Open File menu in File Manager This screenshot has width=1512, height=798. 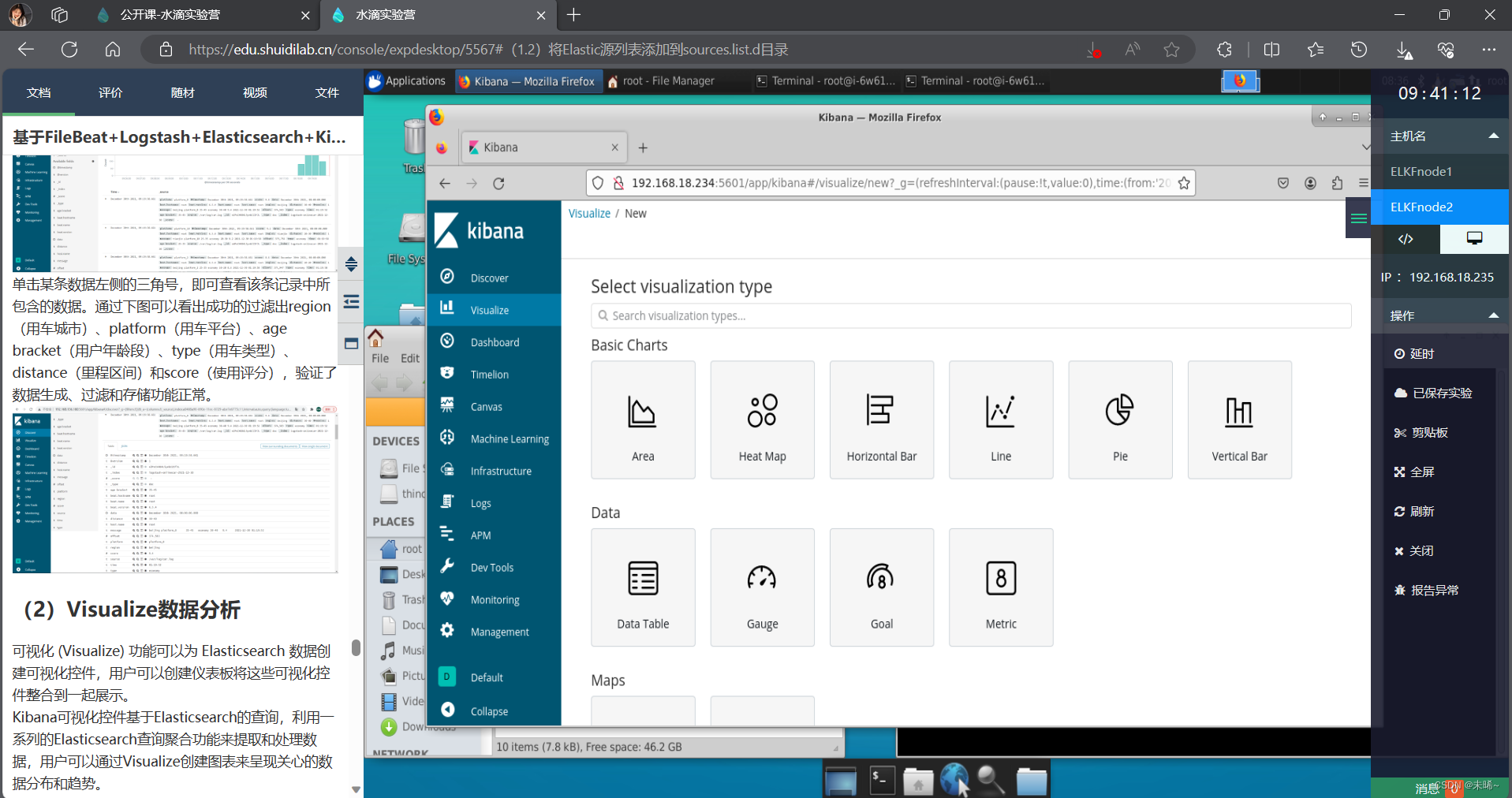(x=380, y=358)
